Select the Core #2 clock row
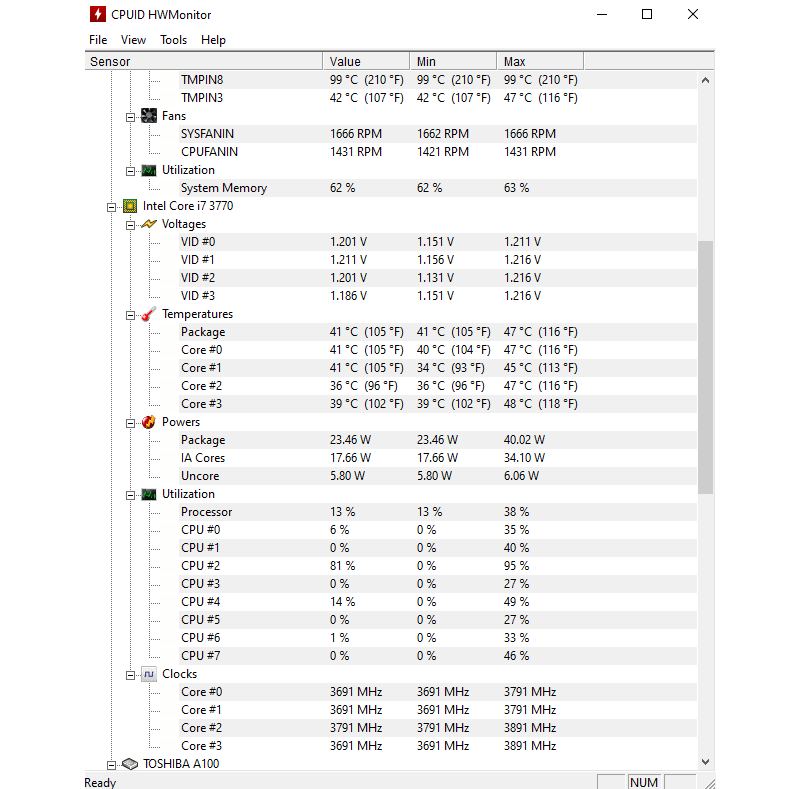The image size is (801, 789). click(x=438, y=728)
